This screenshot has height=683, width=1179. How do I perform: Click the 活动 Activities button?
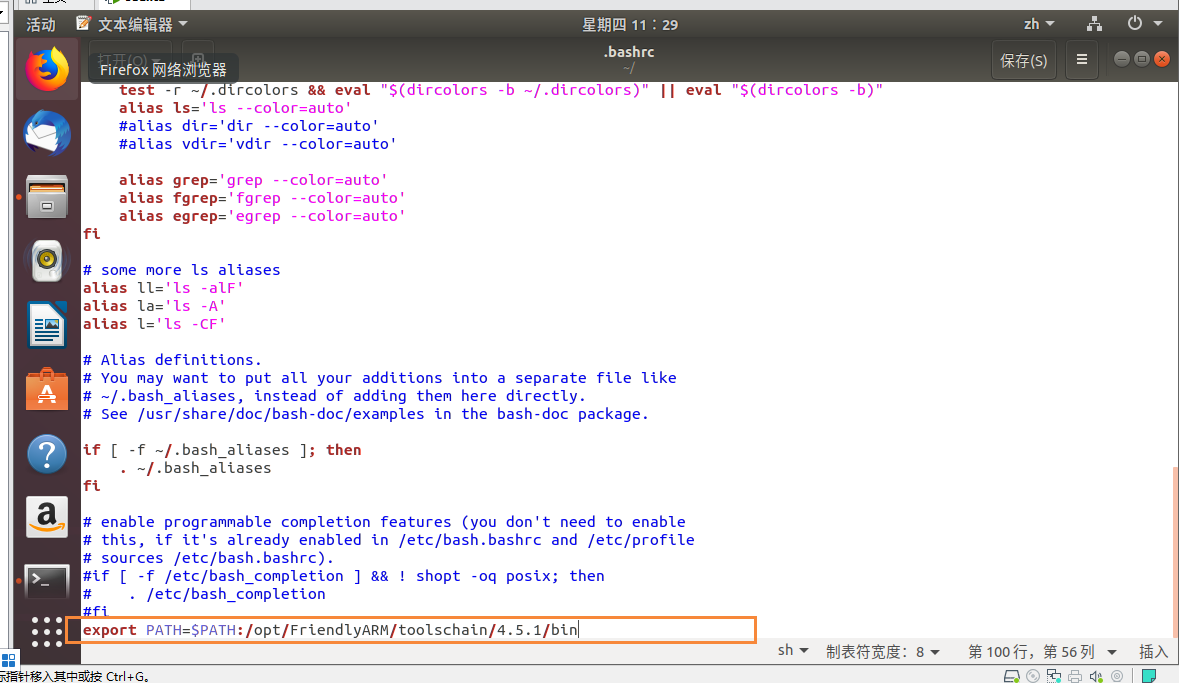41,24
